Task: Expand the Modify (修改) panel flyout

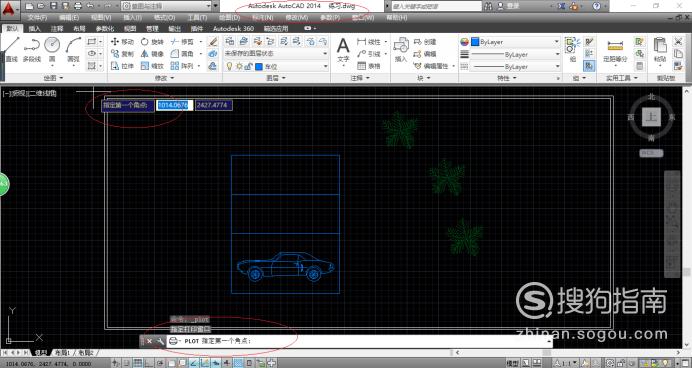Action: click(x=165, y=78)
